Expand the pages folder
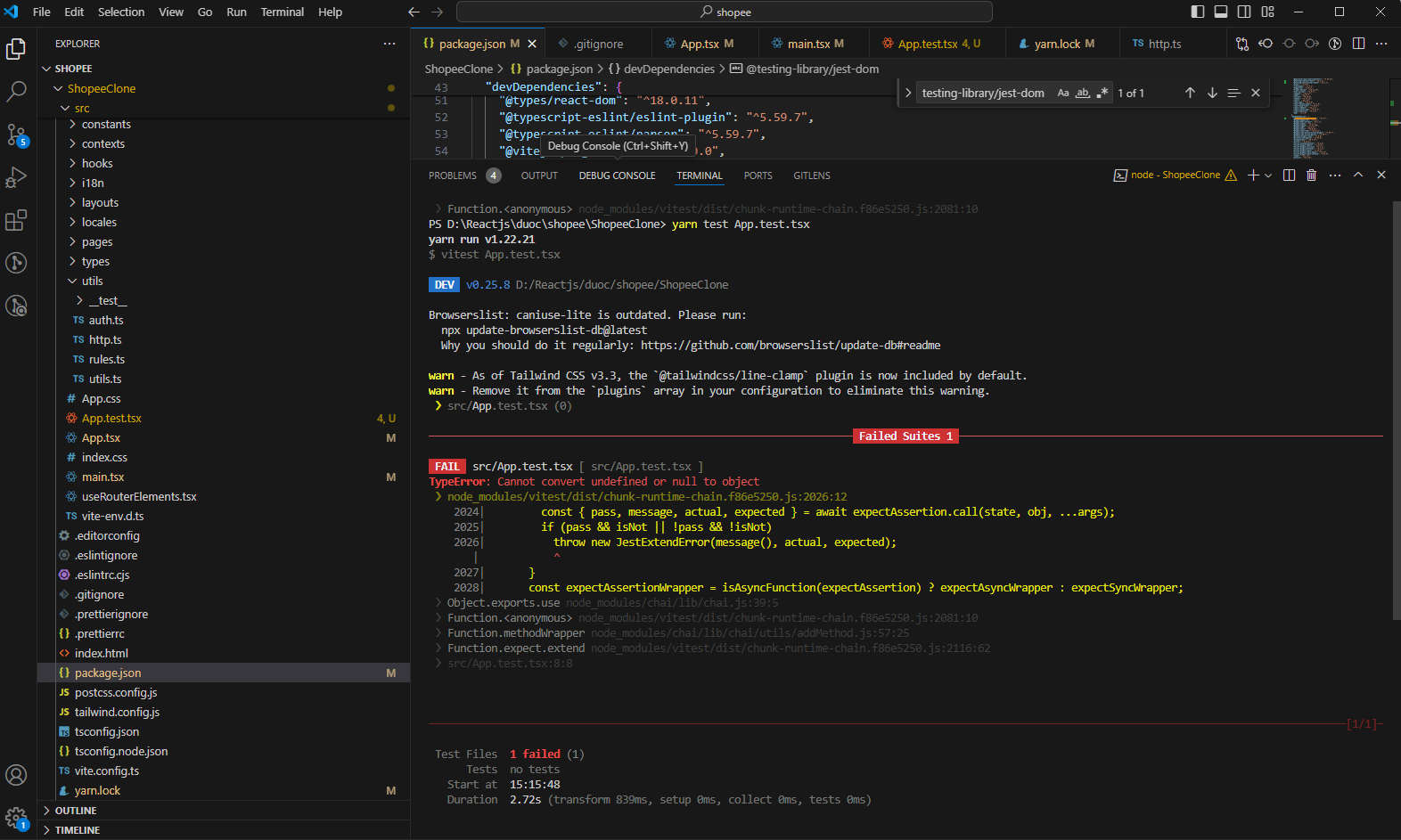The image size is (1401, 840). pyautogui.click(x=97, y=241)
